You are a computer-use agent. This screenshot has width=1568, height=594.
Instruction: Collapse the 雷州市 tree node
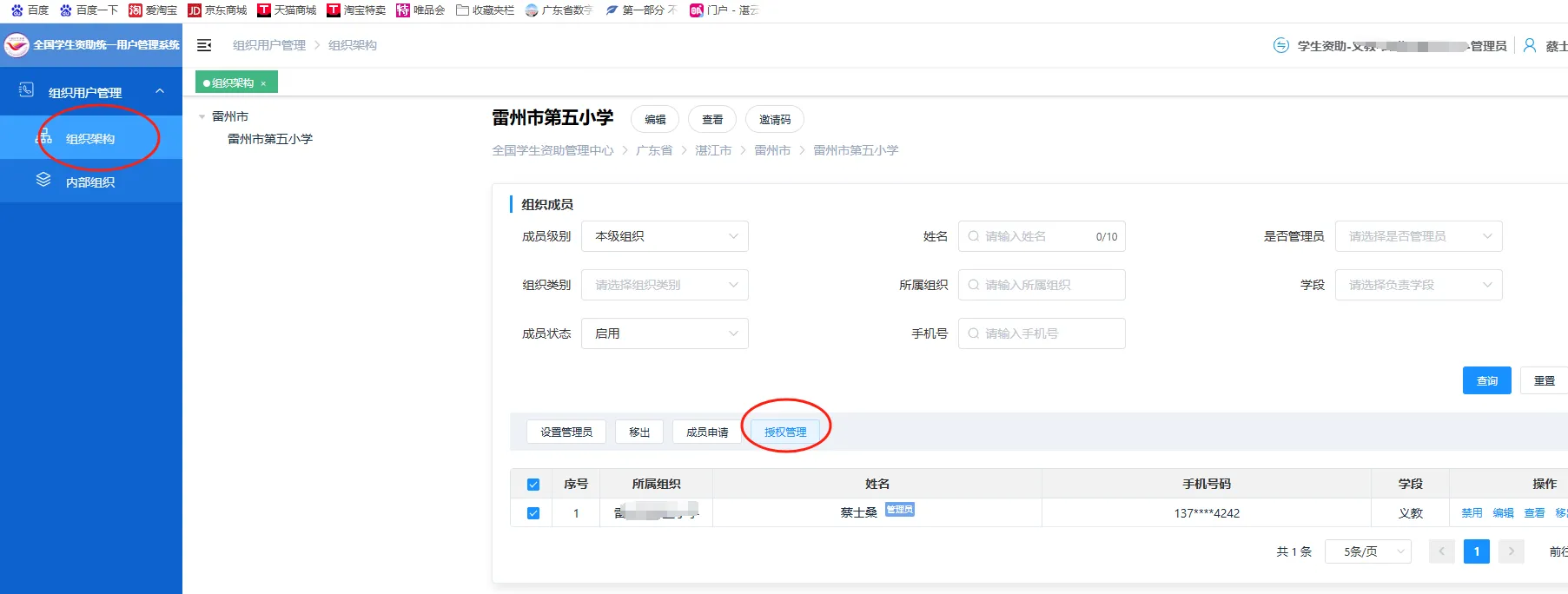(202, 116)
